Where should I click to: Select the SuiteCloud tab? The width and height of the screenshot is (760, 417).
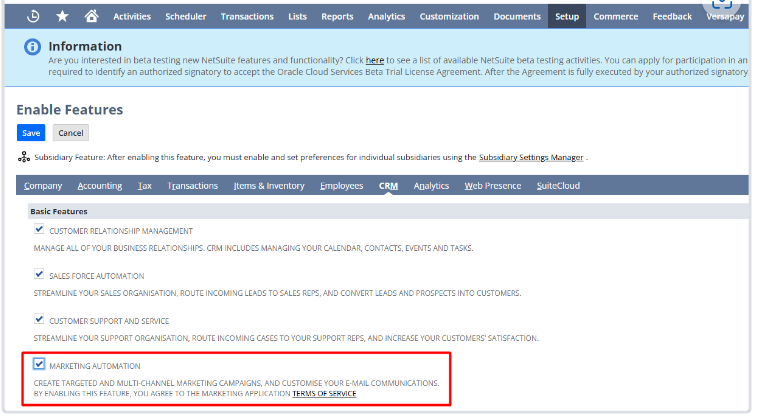[x=557, y=186]
